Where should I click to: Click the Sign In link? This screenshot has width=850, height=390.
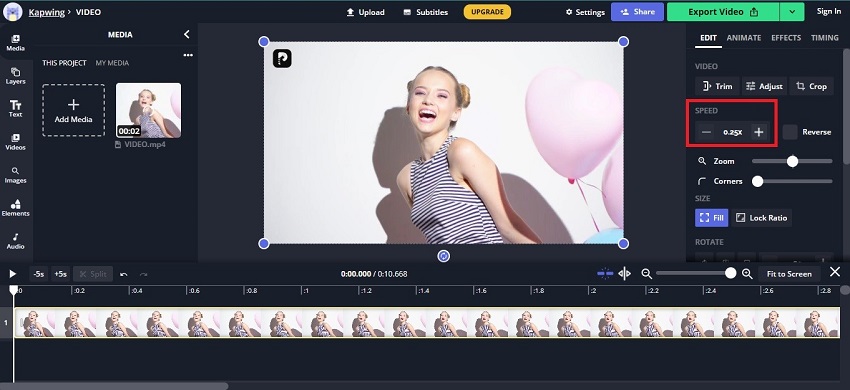coord(829,11)
